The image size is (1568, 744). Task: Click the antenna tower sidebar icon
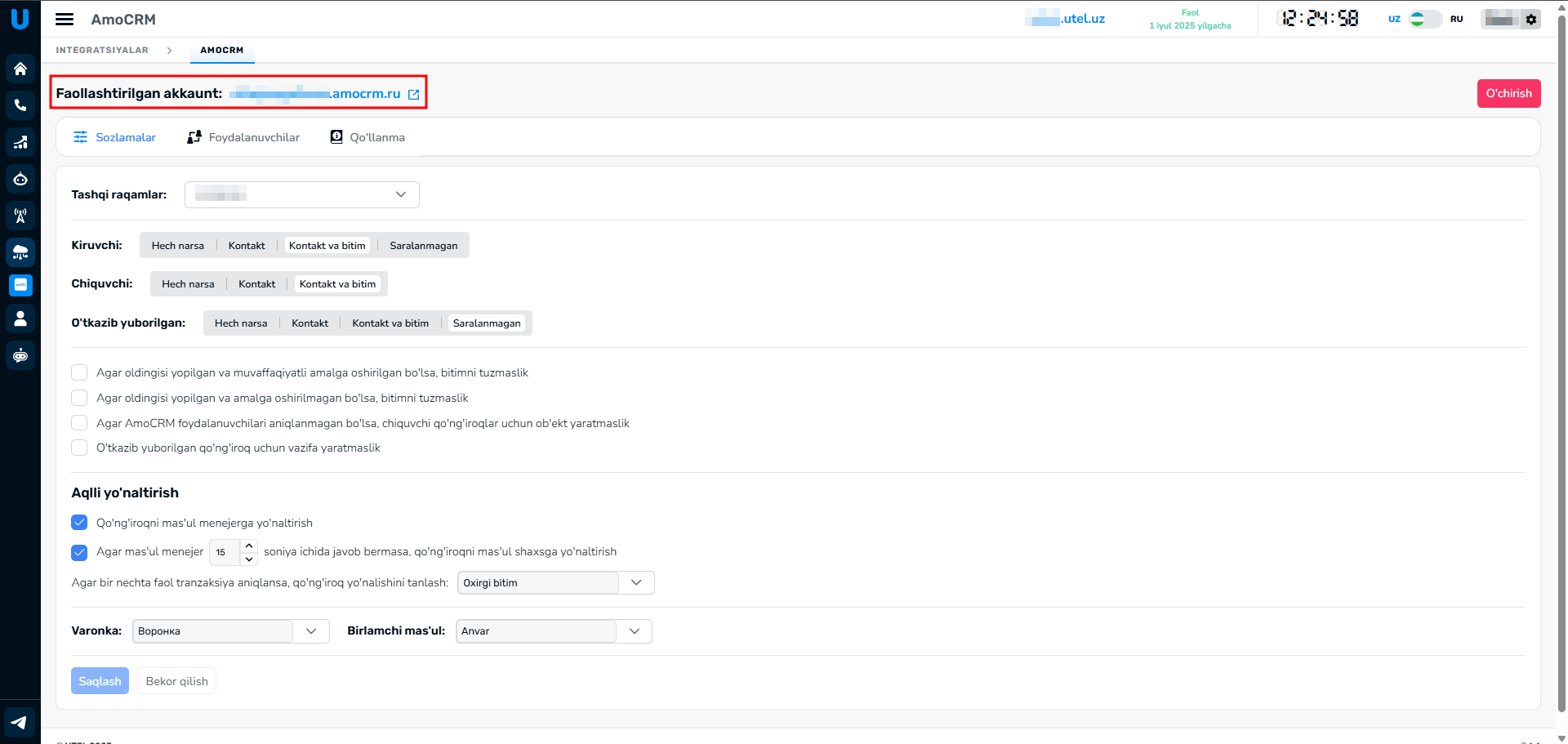tap(20, 216)
